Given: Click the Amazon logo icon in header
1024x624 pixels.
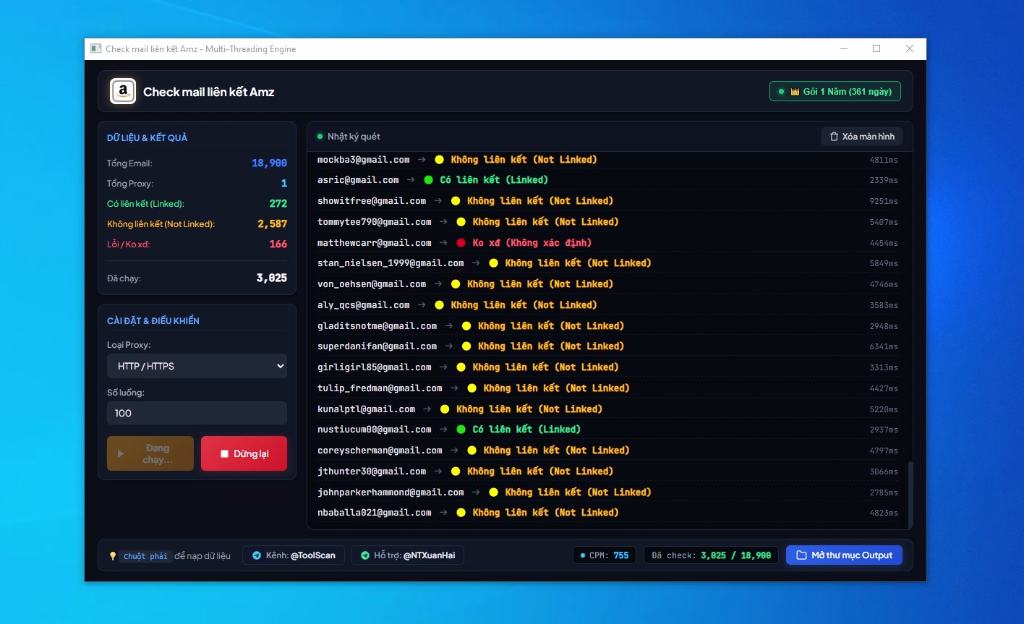Looking at the screenshot, I should (123, 91).
